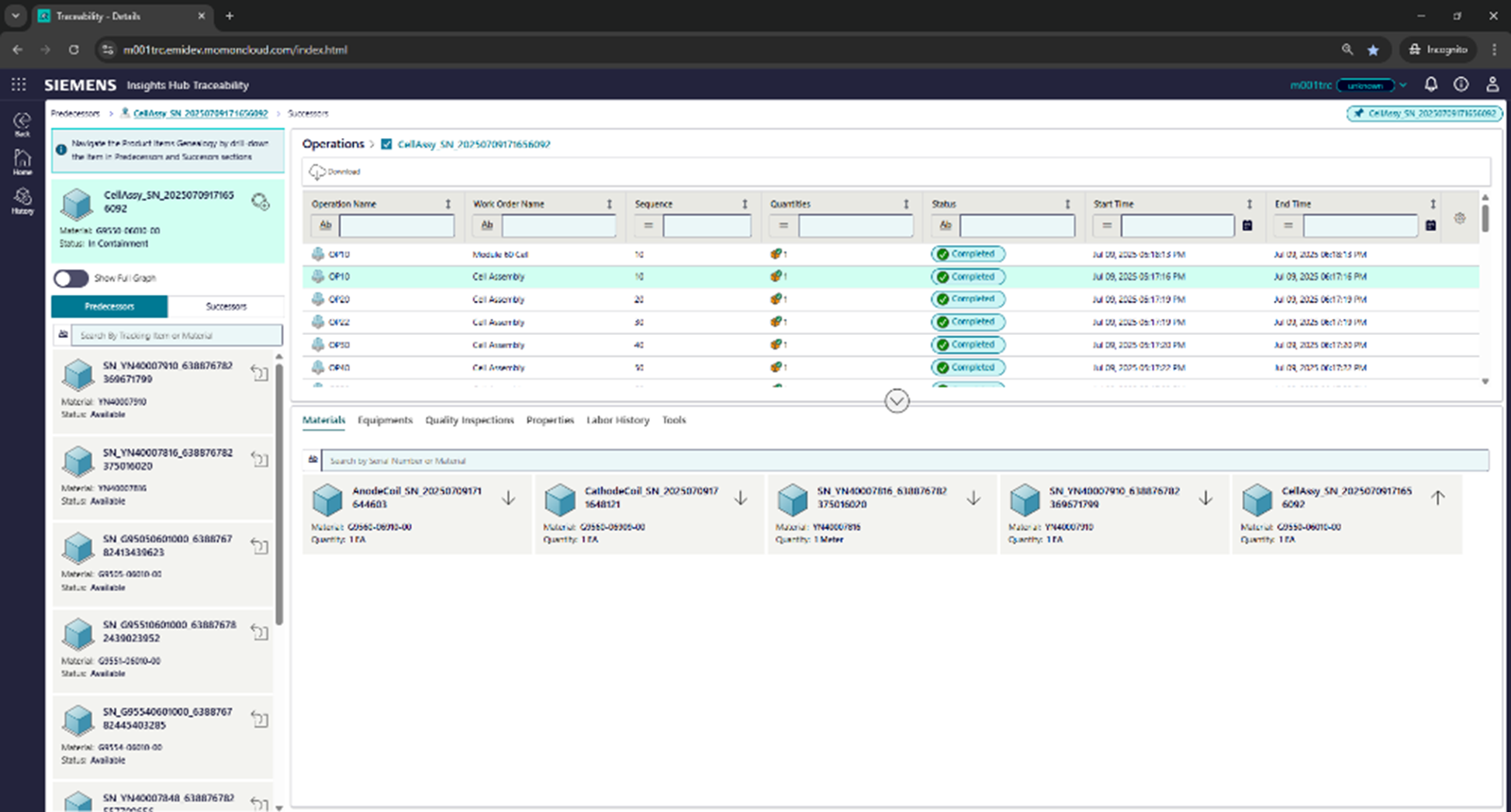The image size is (1511, 812).
Task: Open the app launcher grid next to SIEMENS logo
Action: click(x=19, y=85)
